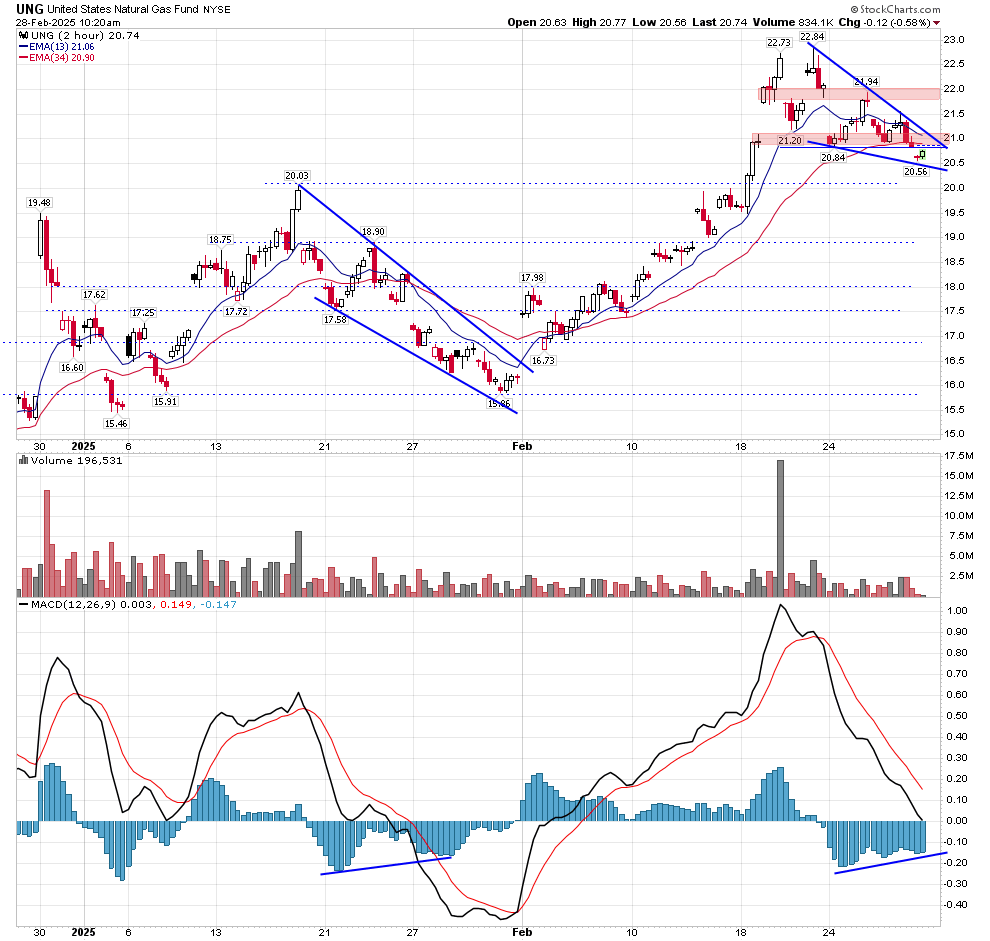Click the 18.90 label on descending trendline
Viewport: 990px width, 941px height.
373,230
